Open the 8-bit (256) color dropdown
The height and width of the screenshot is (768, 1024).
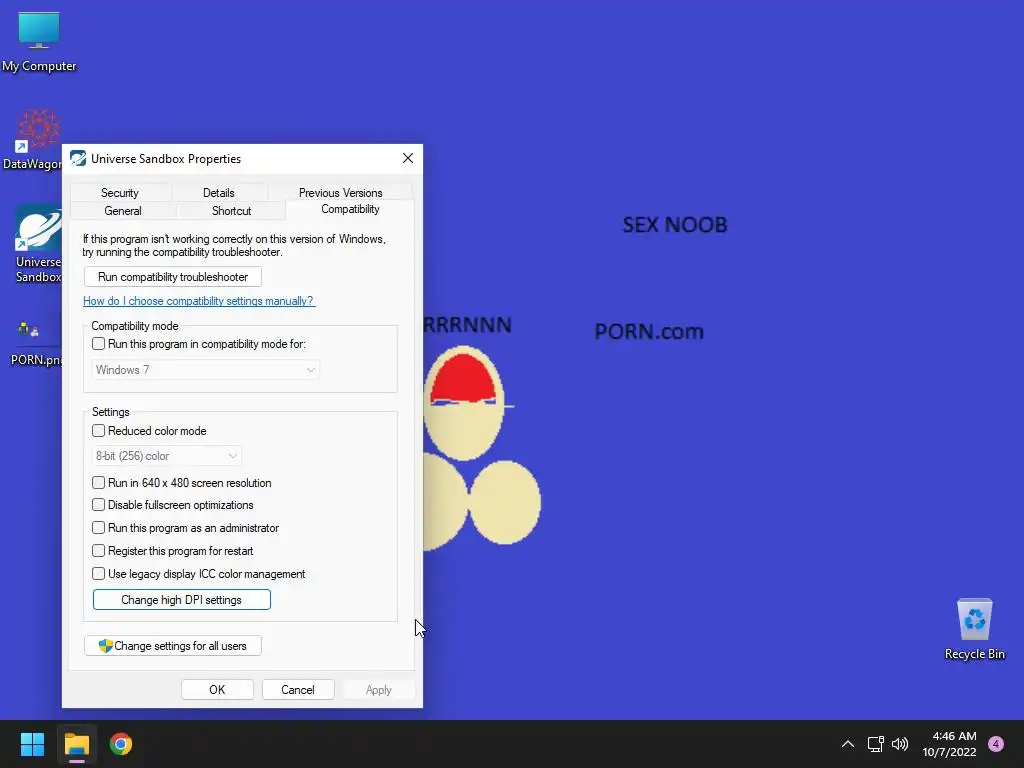coord(167,456)
